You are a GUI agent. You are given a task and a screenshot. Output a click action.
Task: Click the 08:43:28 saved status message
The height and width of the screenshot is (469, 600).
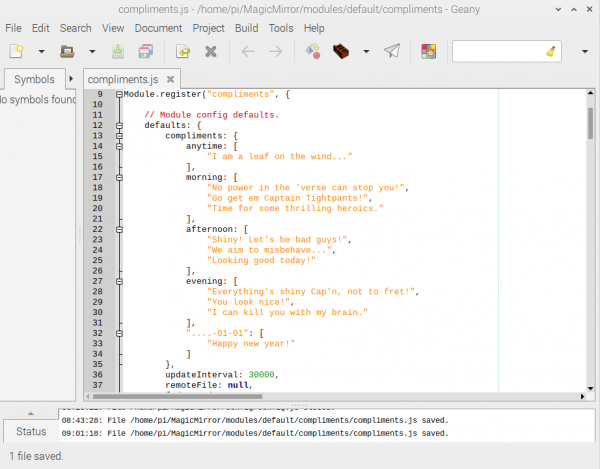[255, 420]
